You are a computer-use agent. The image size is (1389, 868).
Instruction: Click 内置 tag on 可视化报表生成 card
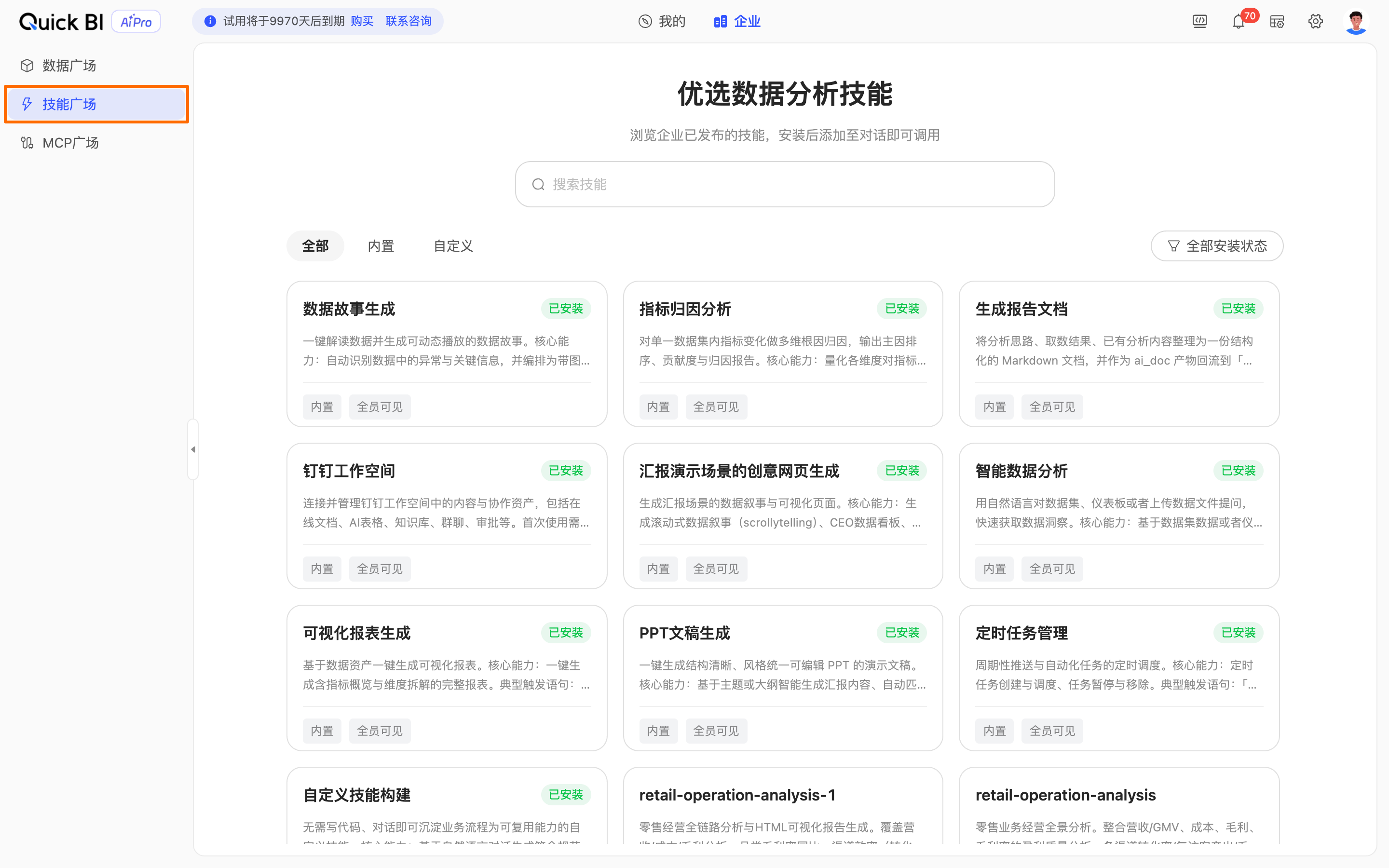322,731
